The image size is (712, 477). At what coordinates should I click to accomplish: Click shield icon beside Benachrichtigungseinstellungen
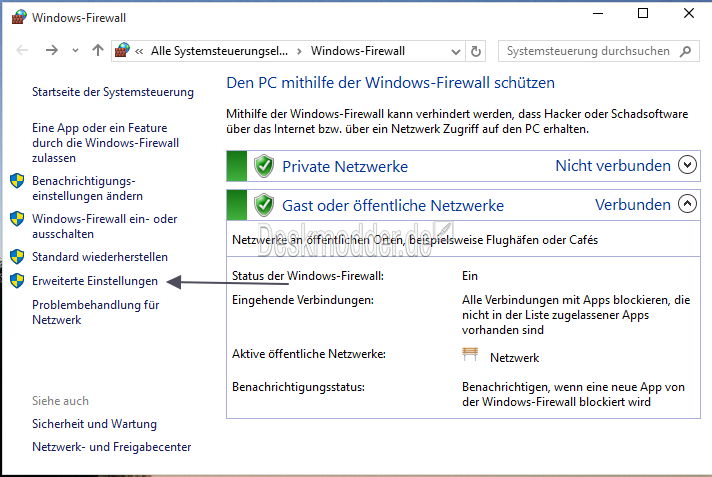click(x=17, y=181)
